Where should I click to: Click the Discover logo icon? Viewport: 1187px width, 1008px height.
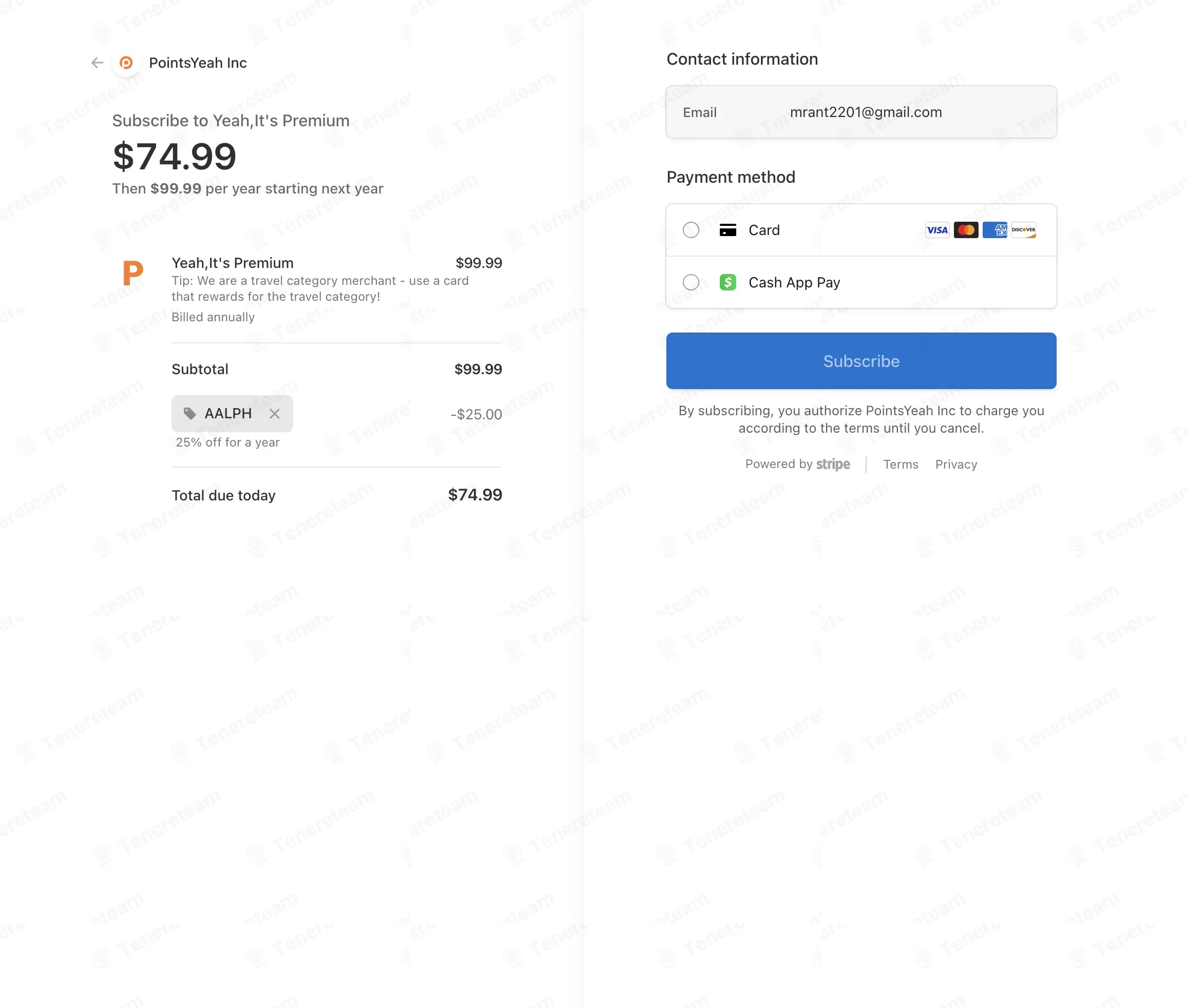tap(1024, 230)
